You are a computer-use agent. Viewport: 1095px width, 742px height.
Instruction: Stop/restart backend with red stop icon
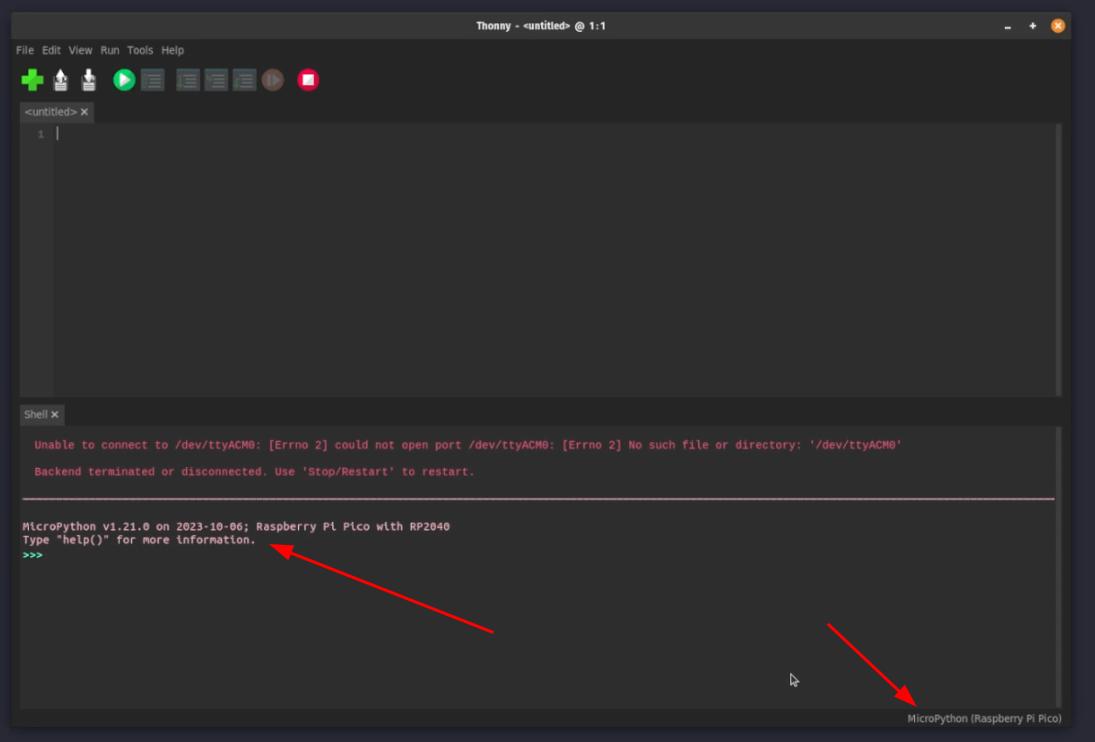308,80
